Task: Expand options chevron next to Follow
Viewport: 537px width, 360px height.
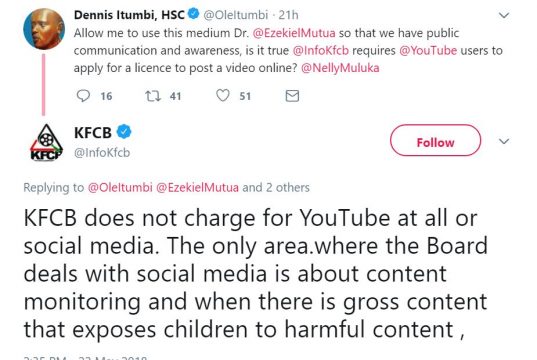Action: [504, 141]
